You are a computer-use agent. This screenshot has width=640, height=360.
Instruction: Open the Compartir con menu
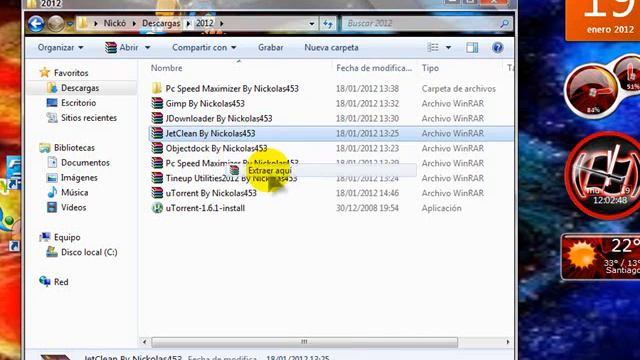(x=204, y=48)
